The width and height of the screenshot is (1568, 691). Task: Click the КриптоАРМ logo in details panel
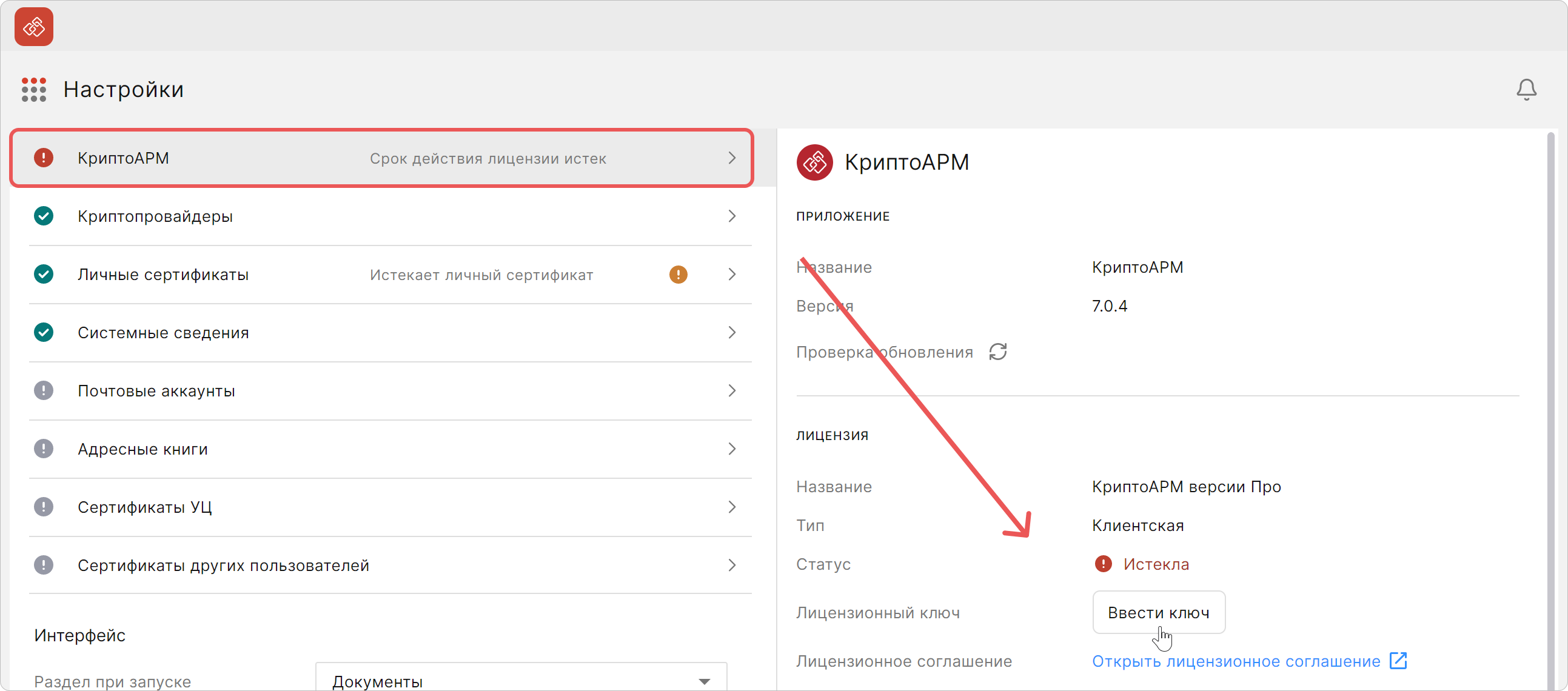click(814, 162)
